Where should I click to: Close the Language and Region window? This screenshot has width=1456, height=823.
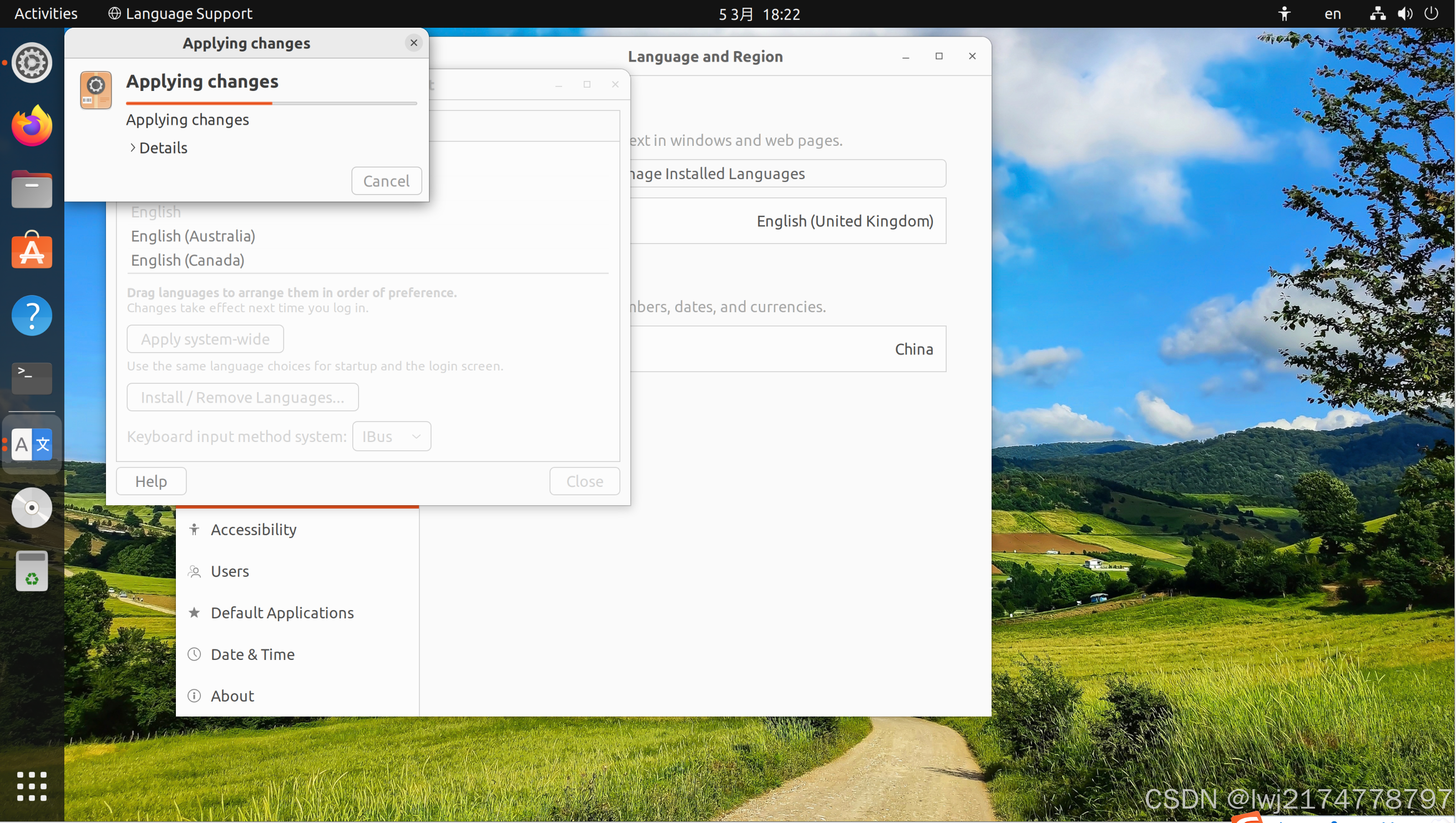pos(973,56)
